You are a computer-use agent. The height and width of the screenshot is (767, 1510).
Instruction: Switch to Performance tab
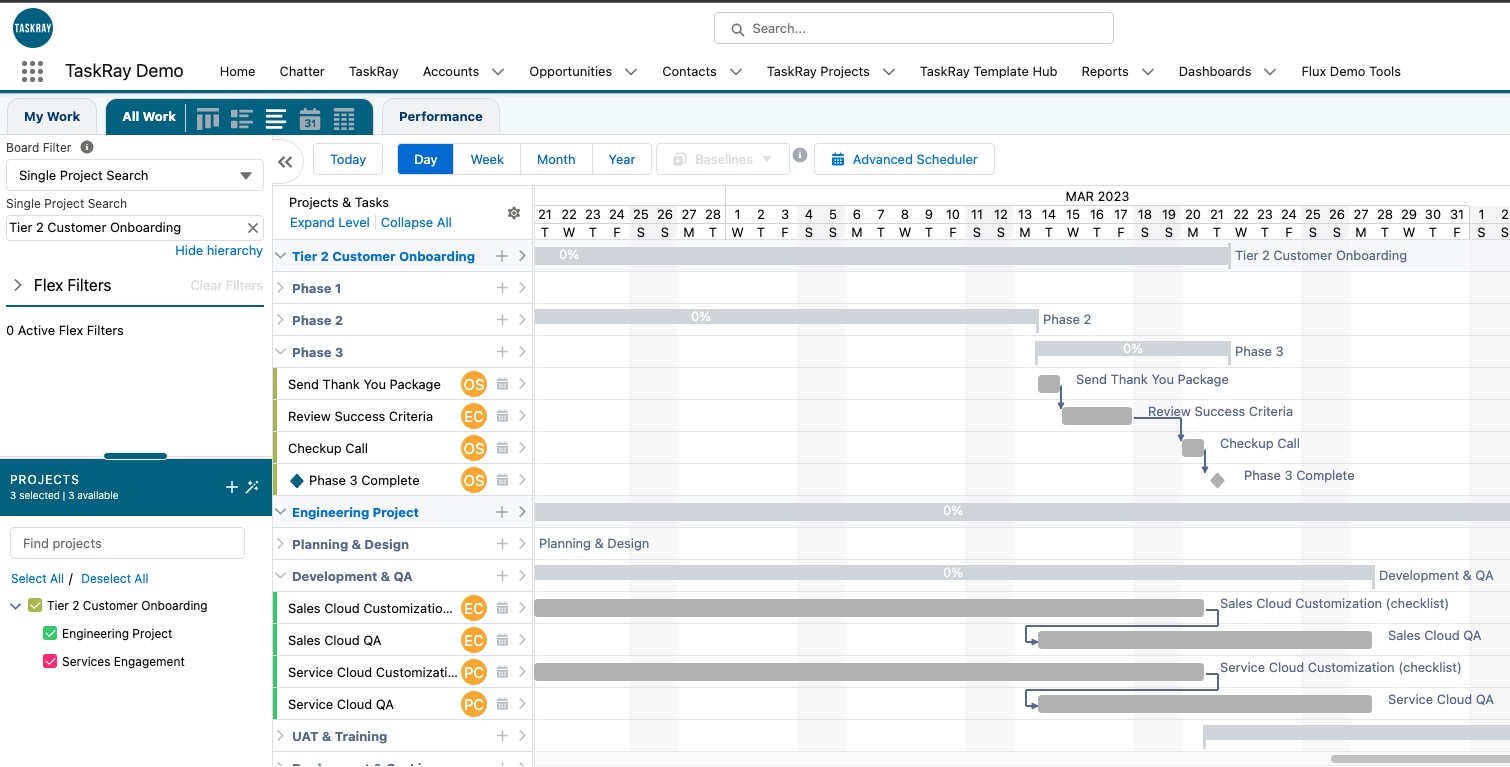pyautogui.click(x=441, y=117)
